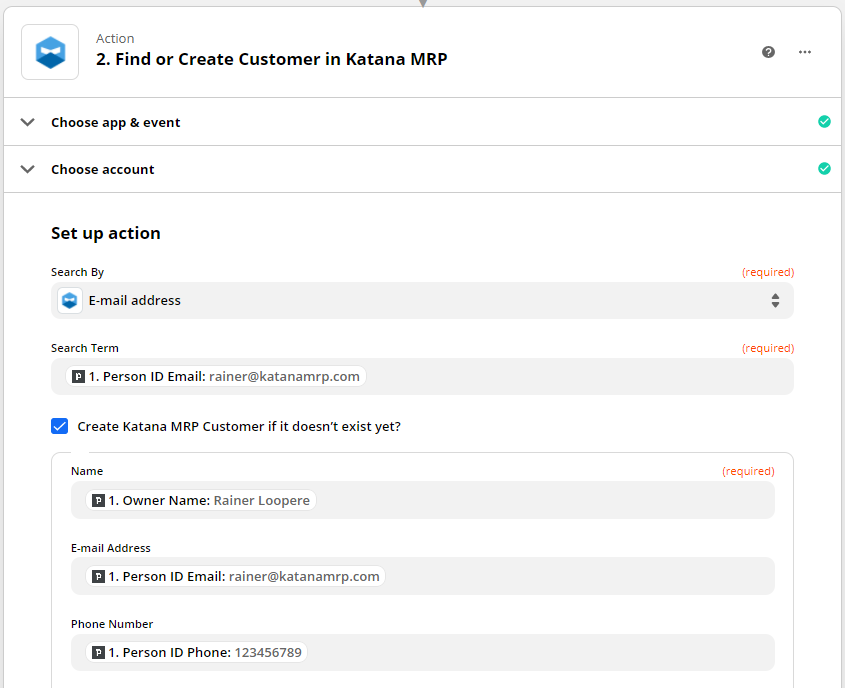The height and width of the screenshot is (688, 845).
Task: Click the green checkmark beside Choose app & event
Action: (x=824, y=122)
